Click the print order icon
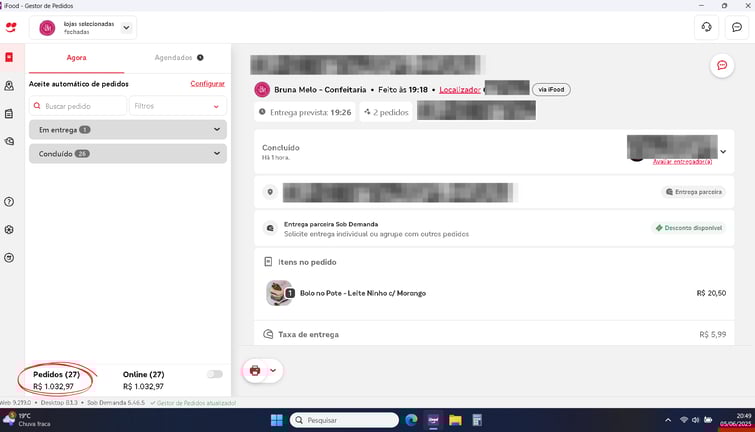Viewport: 755px width, 432px height. (255, 370)
